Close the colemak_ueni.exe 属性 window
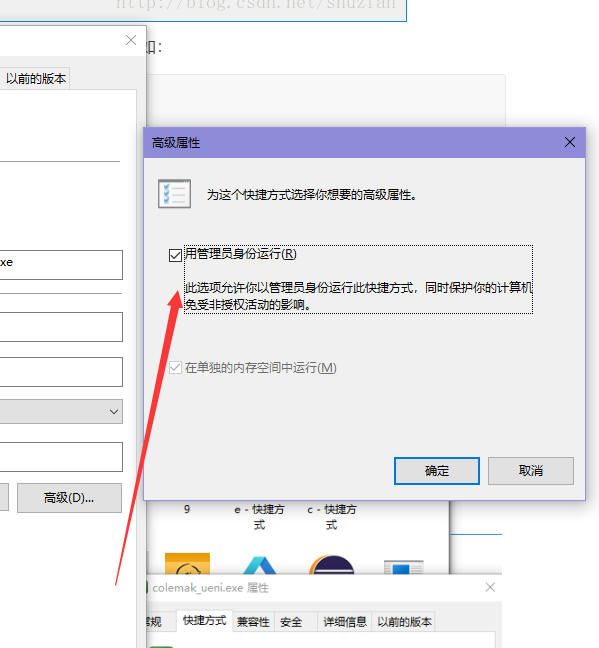The width and height of the screenshot is (599, 648). [x=490, y=587]
